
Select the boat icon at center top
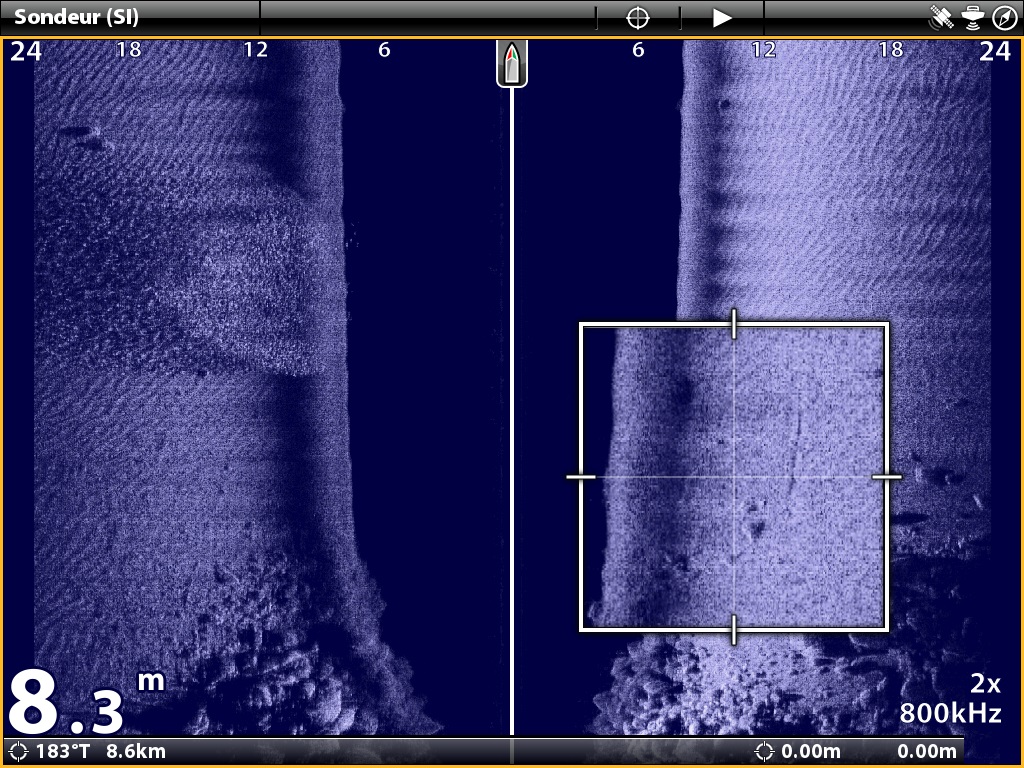coord(512,64)
